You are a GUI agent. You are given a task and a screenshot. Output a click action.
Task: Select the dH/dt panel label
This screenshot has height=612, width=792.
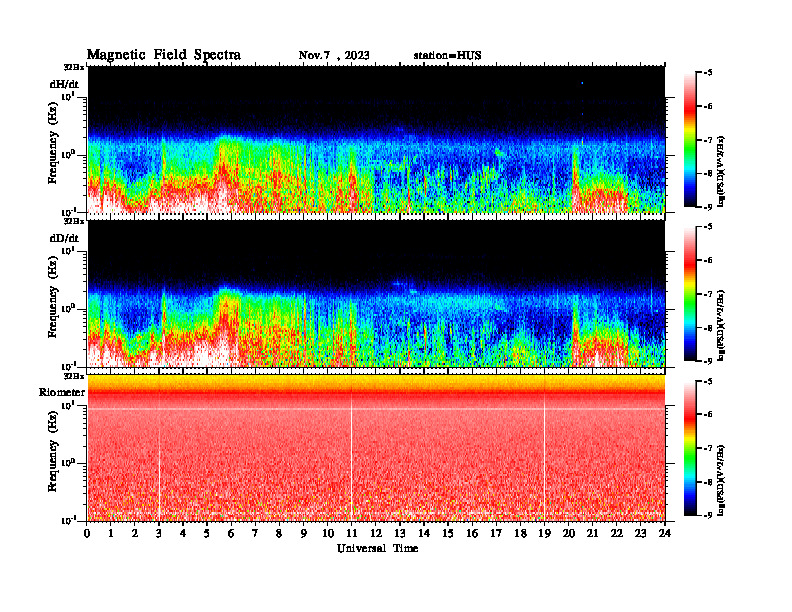coord(64,84)
